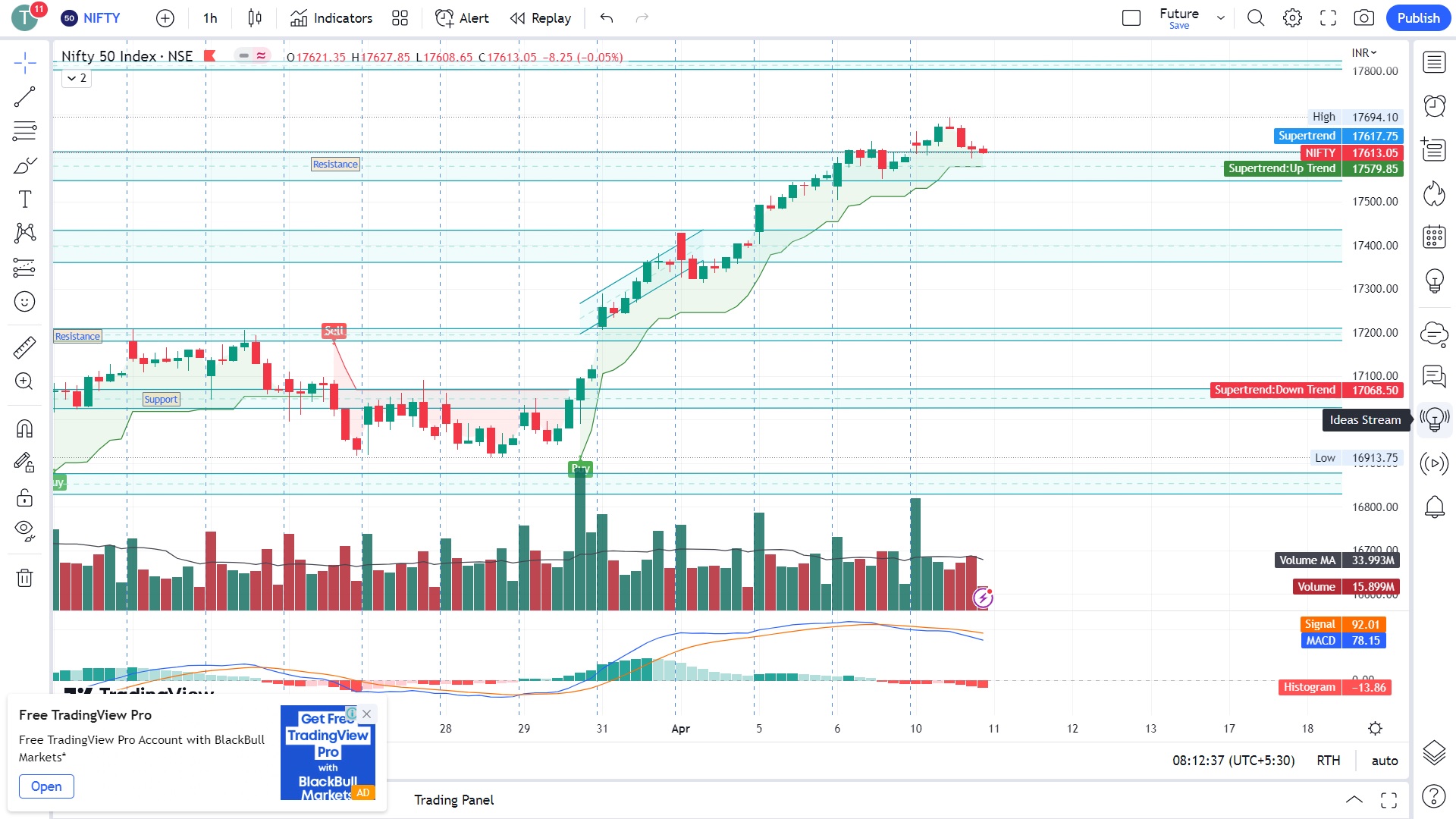Toggle auto price scale
The image size is (1456, 819).
click(1384, 761)
